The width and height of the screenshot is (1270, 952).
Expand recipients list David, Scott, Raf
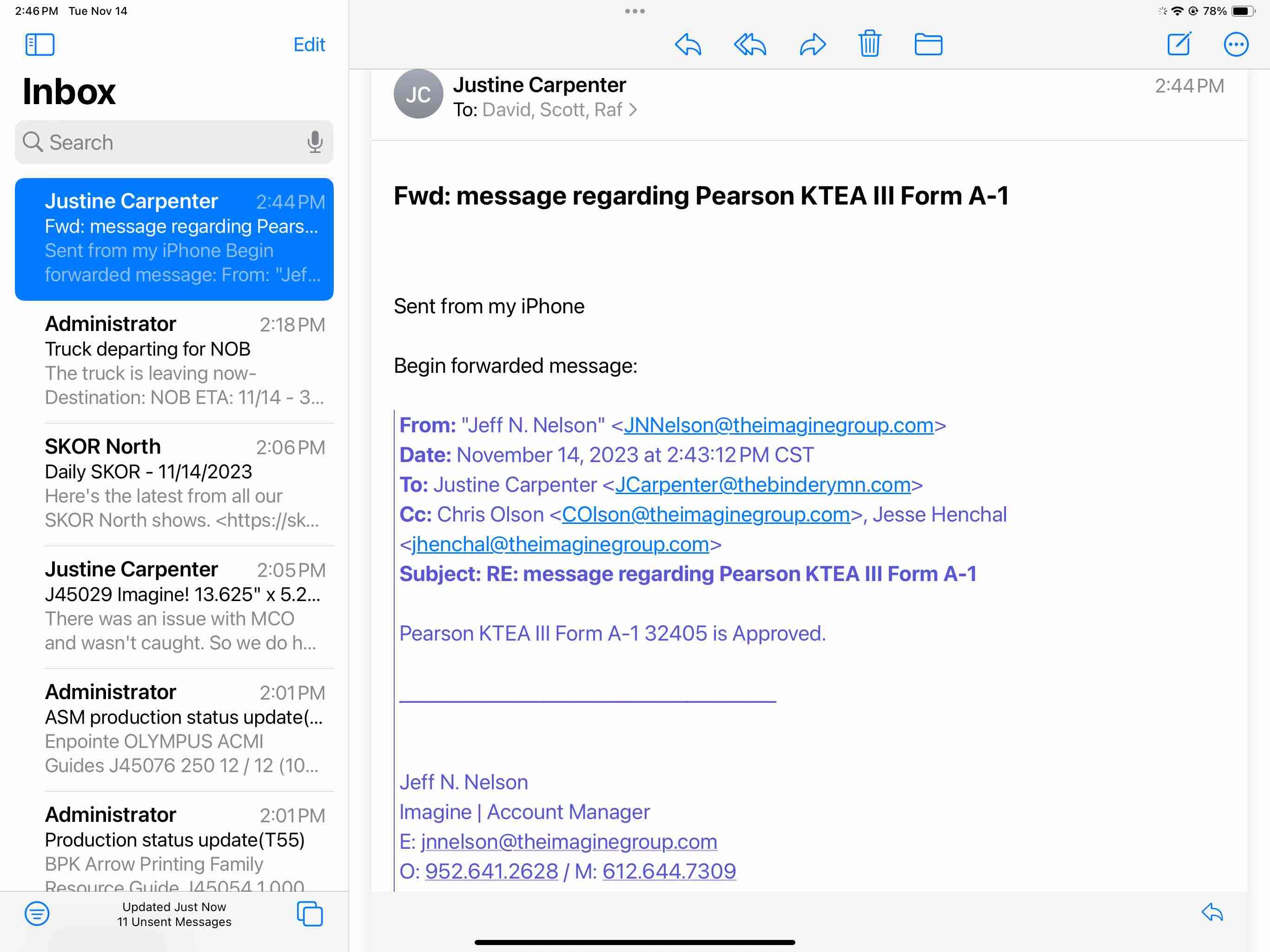click(551, 110)
